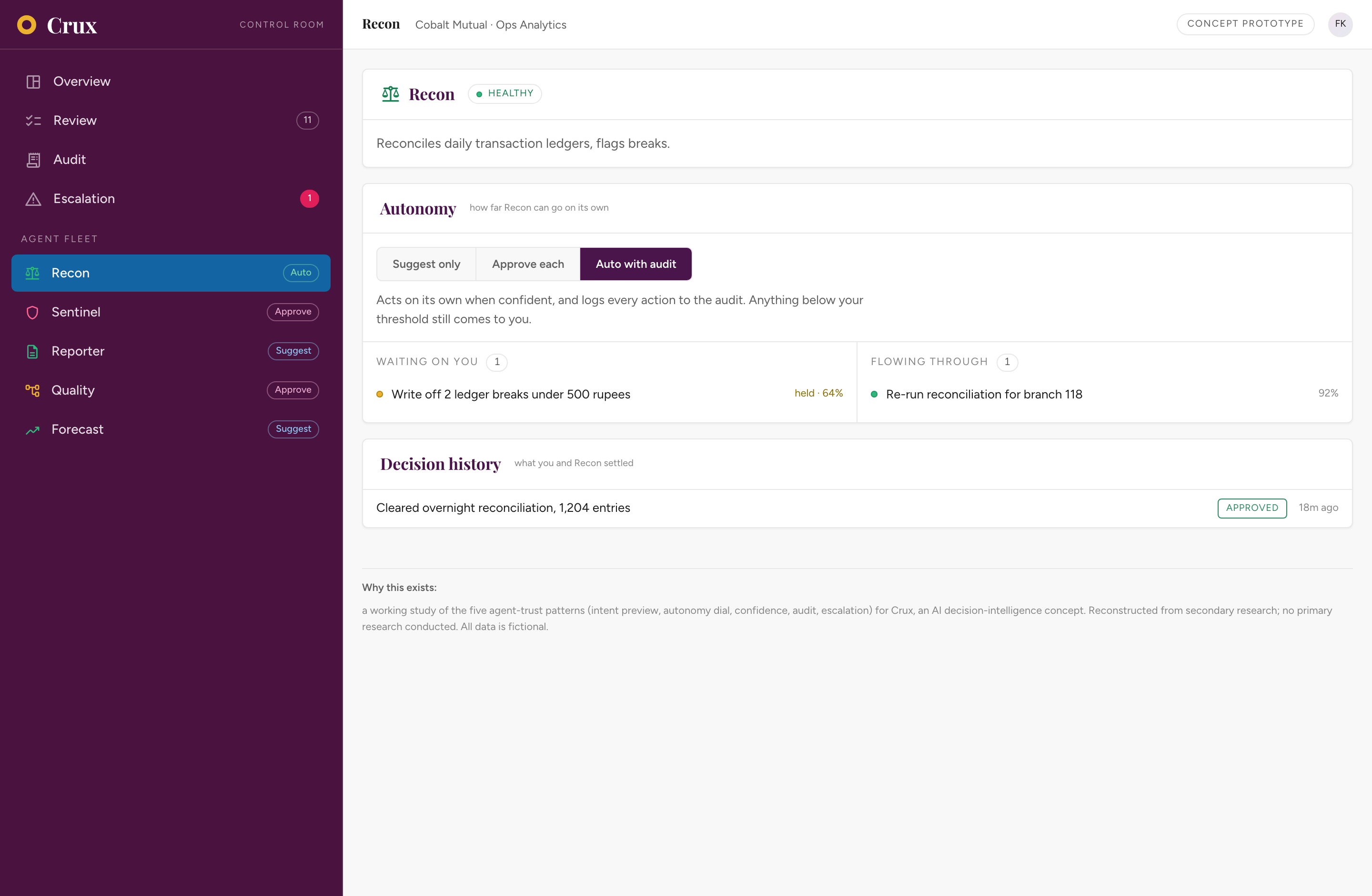
Task: Click the 92% confidence value
Action: [x=1328, y=393]
